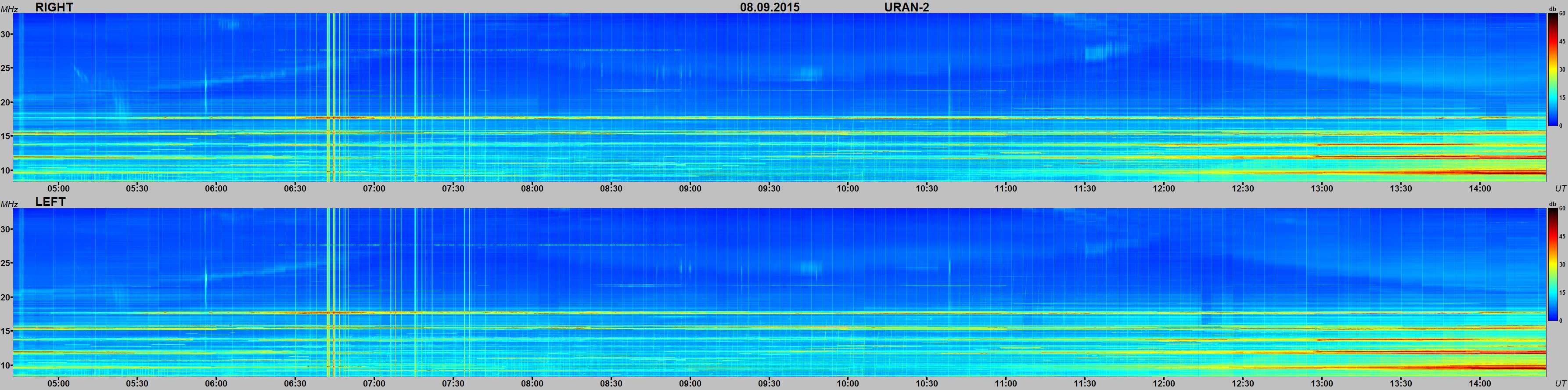The image size is (1568, 390).
Task: Click 07:30 on the LEFT panel time axis
Action: pyautogui.click(x=453, y=383)
